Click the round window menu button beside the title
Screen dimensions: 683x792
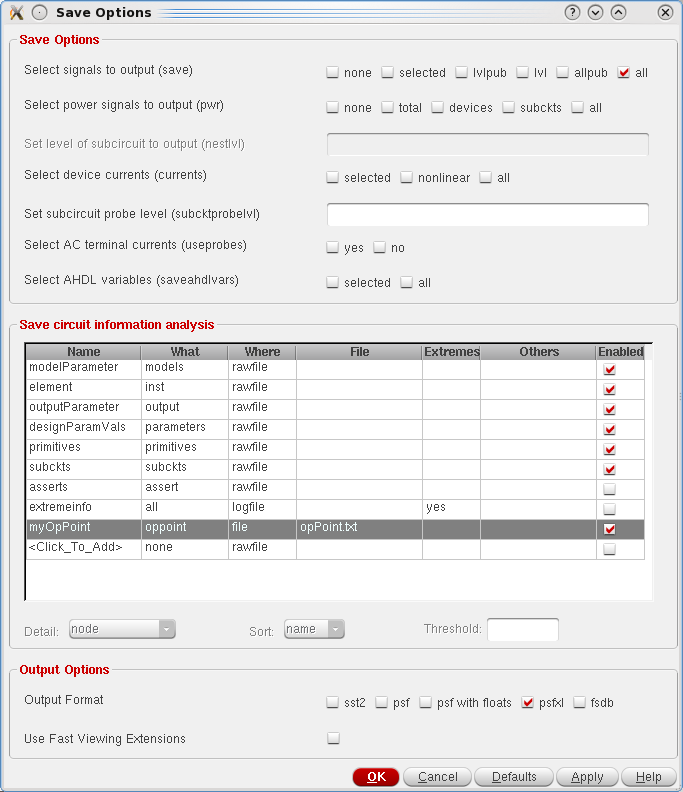pyautogui.click(x=39, y=13)
